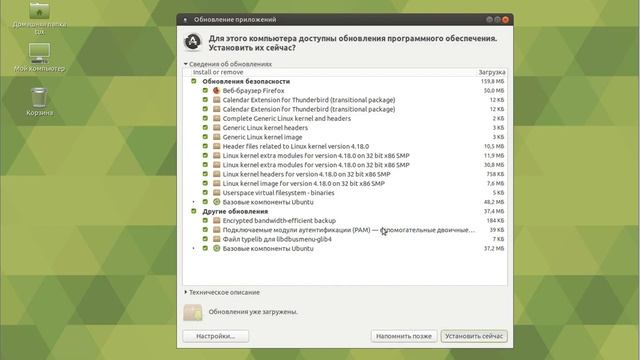Image resolution: width=640 pixels, height=360 pixels.
Task: Toggle checkbox for Complete Generic Linux kernel and headers
Action: click(205, 118)
